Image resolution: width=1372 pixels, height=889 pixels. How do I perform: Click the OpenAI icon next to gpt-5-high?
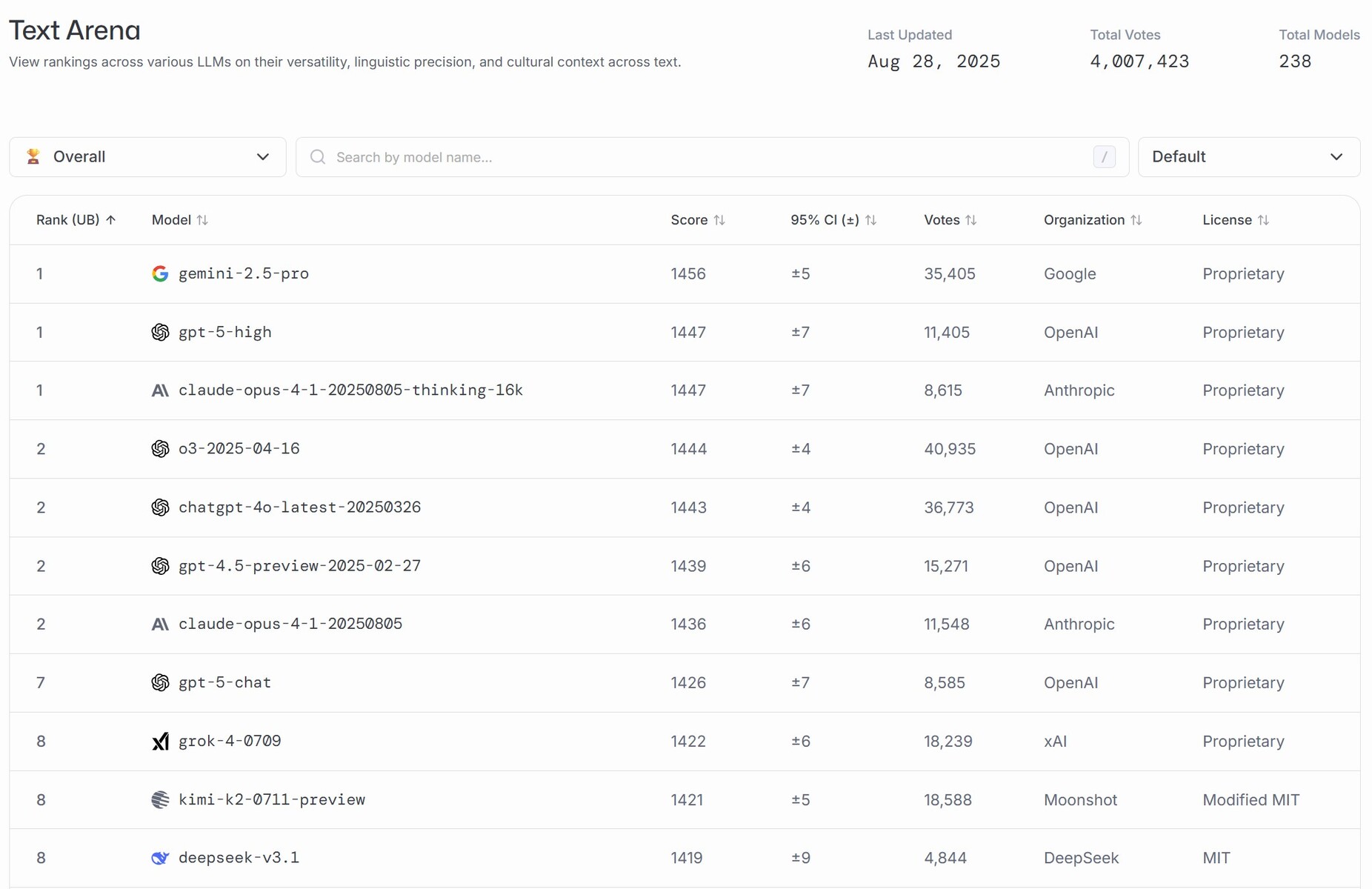coord(160,332)
